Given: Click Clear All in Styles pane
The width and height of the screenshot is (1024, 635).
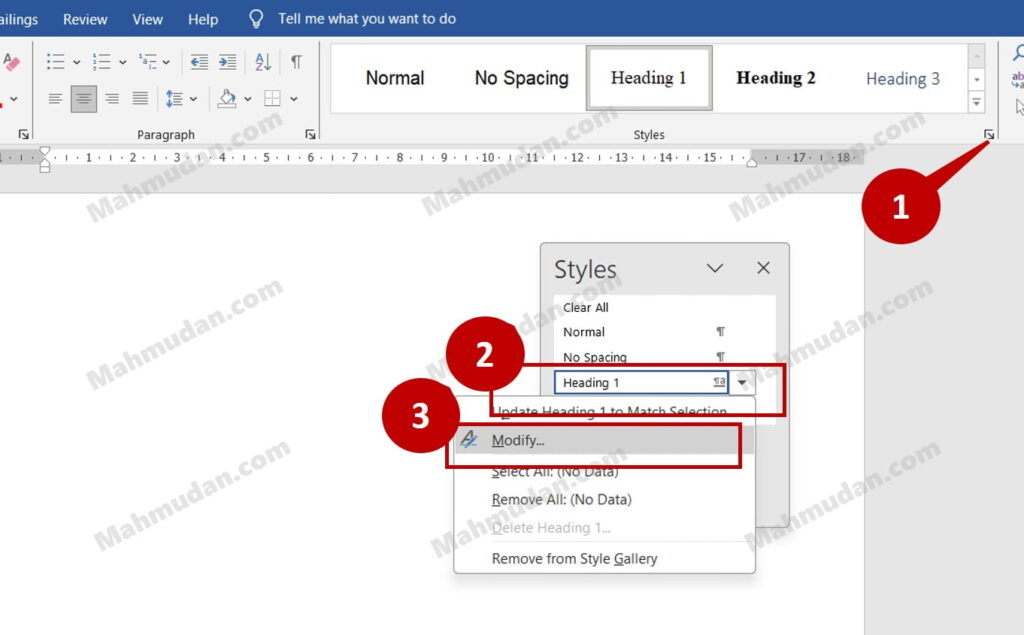Looking at the screenshot, I should pos(586,308).
